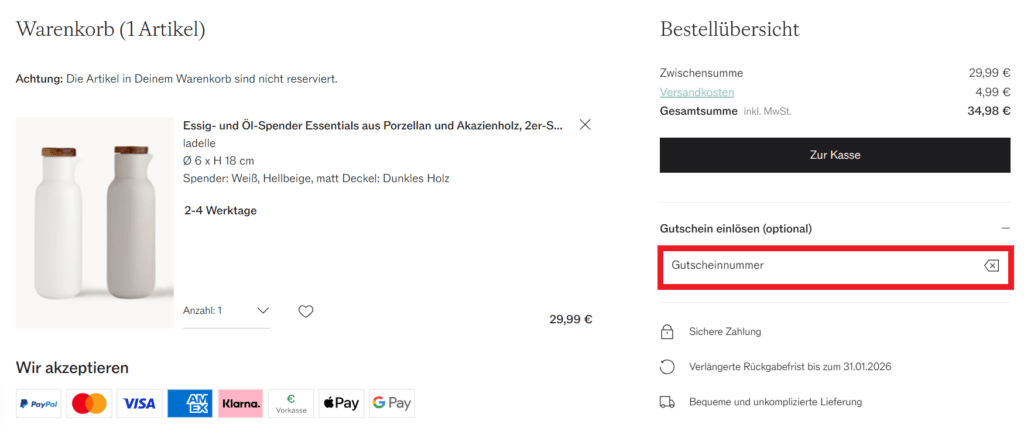Add item to wishlist via heart icon
1024x431 pixels.
306,311
